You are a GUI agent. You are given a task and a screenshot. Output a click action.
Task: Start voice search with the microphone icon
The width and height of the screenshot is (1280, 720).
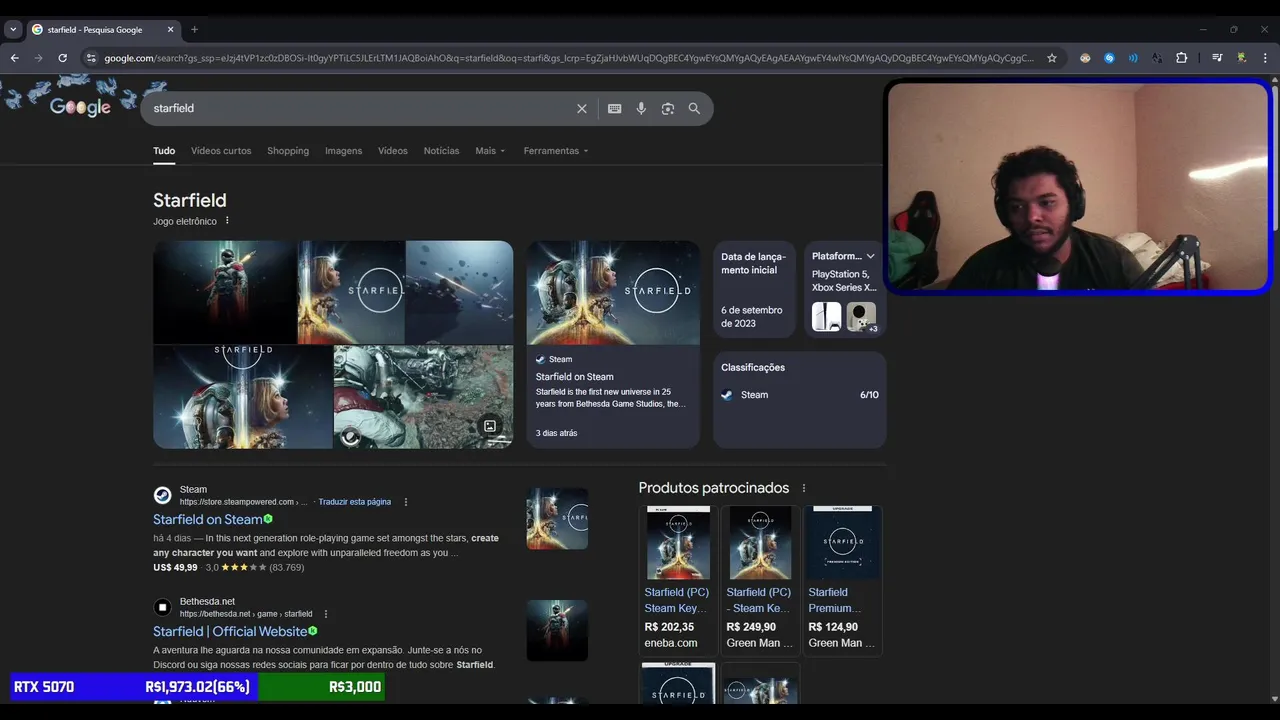(x=641, y=109)
